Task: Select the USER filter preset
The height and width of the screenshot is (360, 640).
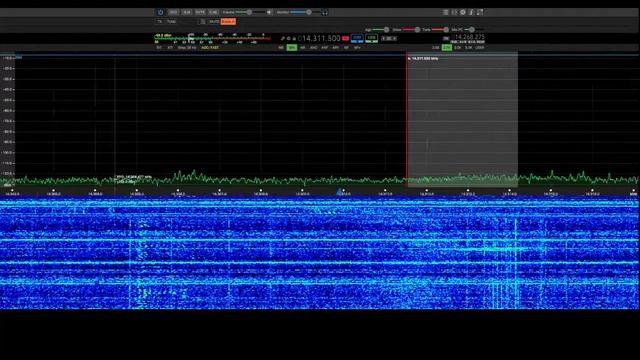Action: tap(480, 48)
